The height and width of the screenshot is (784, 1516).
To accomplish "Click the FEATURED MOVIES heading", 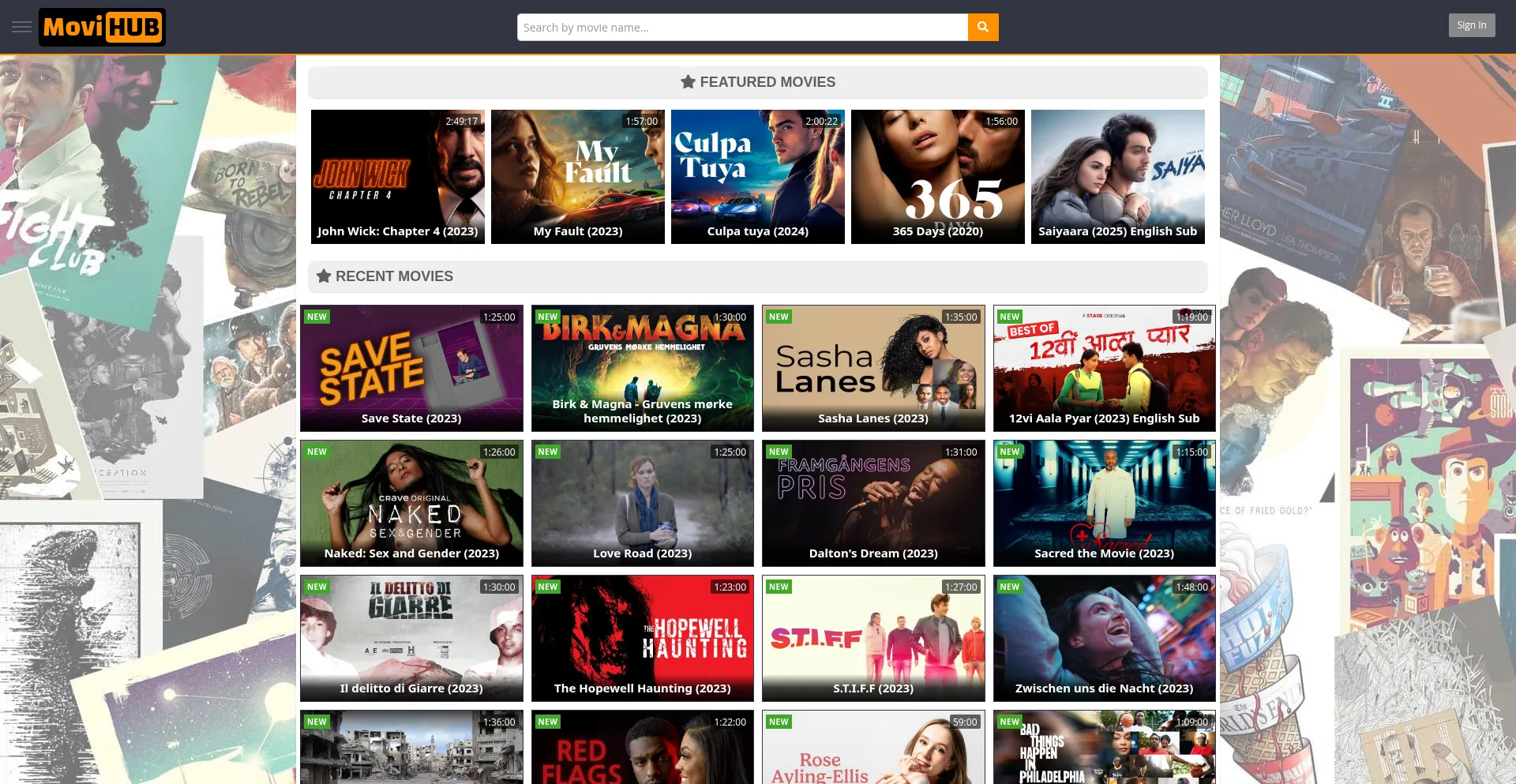I will [x=767, y=82].
